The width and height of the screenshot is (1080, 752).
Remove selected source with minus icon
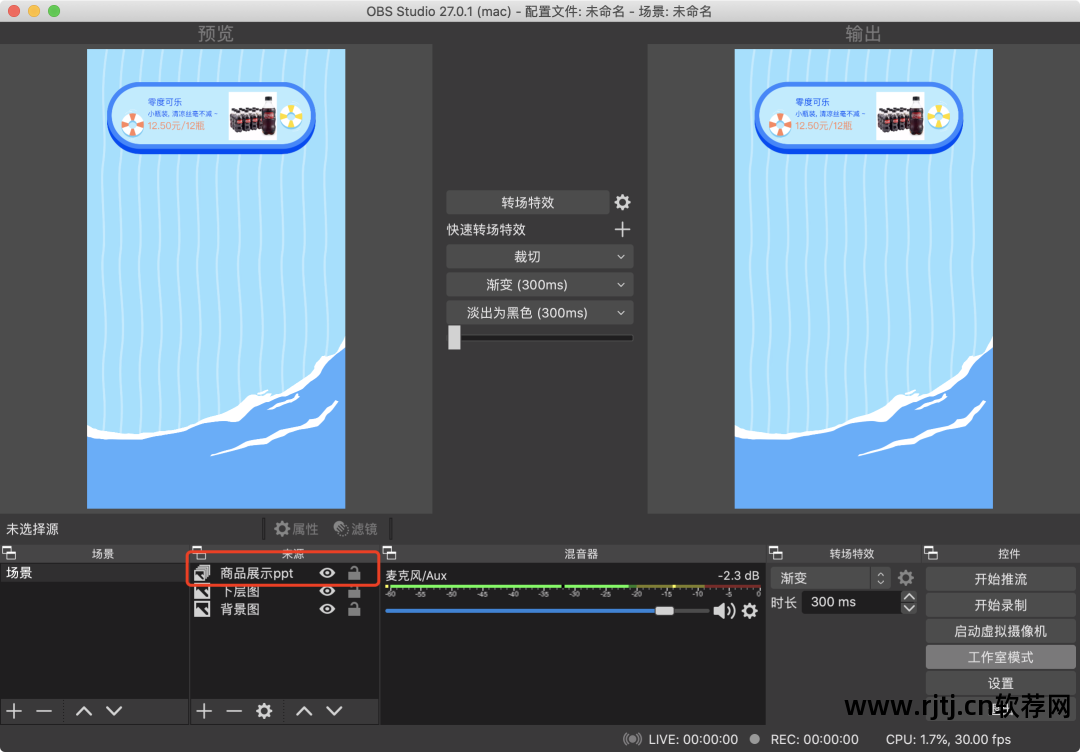[x=234, y=711]
